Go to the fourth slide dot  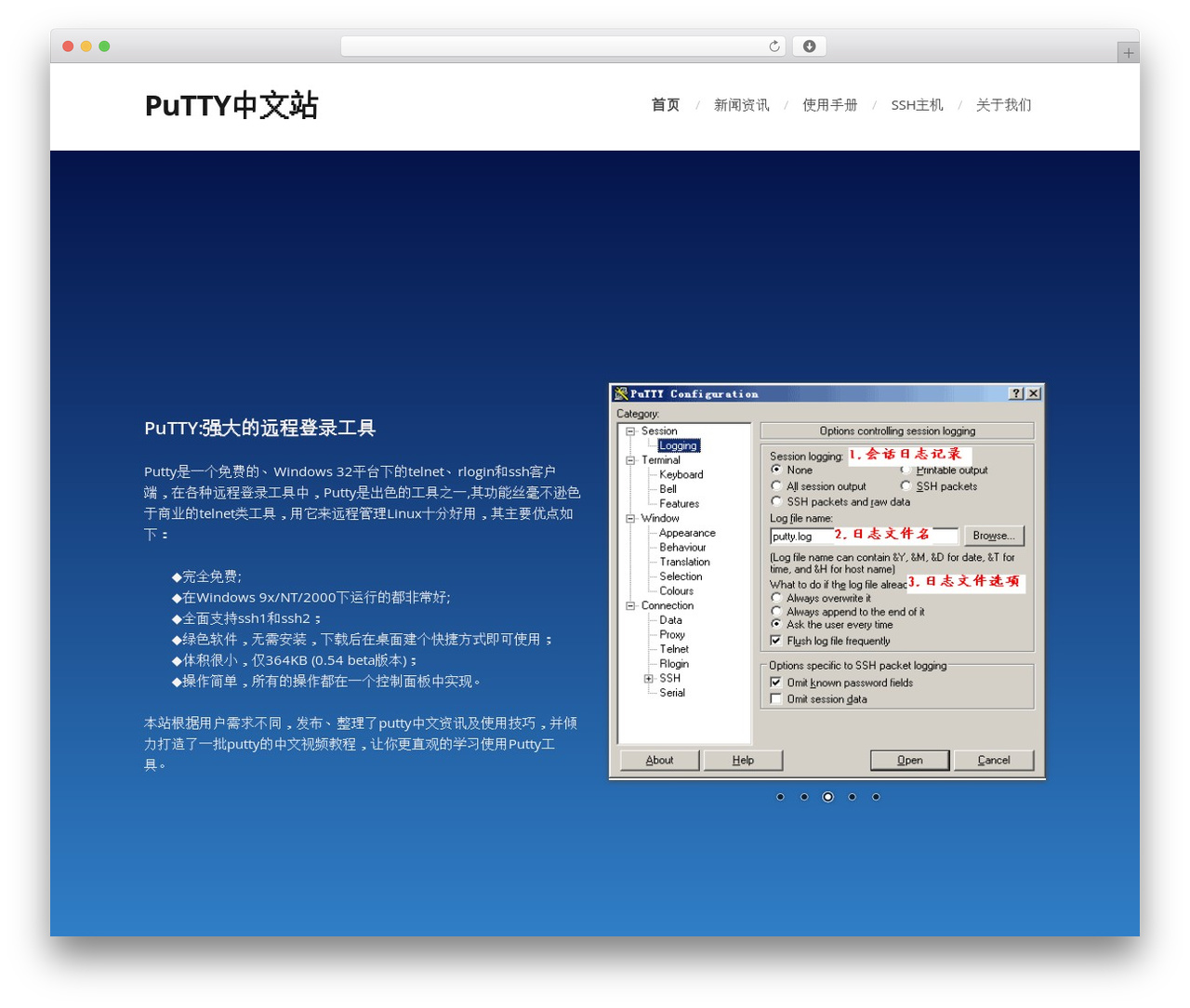852,797
